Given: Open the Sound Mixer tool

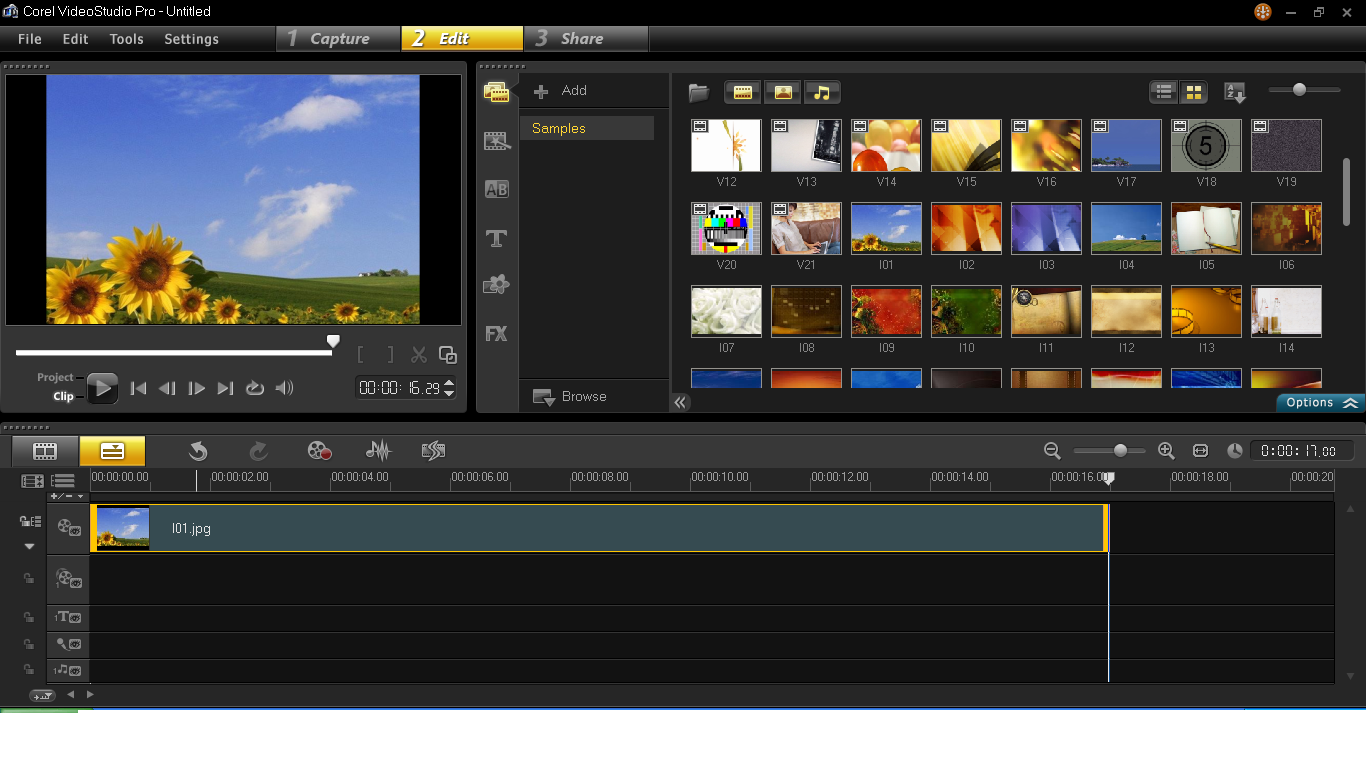Looking at the screenshot, I should (378, 450).
